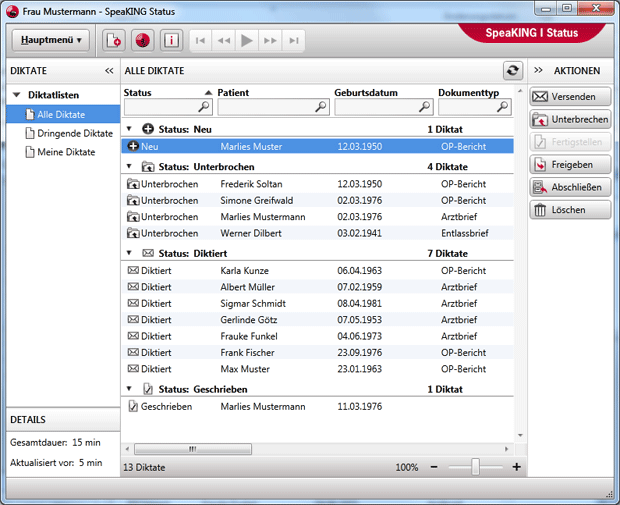Screen dimensions: 620x505
Task: Click the new dictation document icon
Action: coord(115,41)
